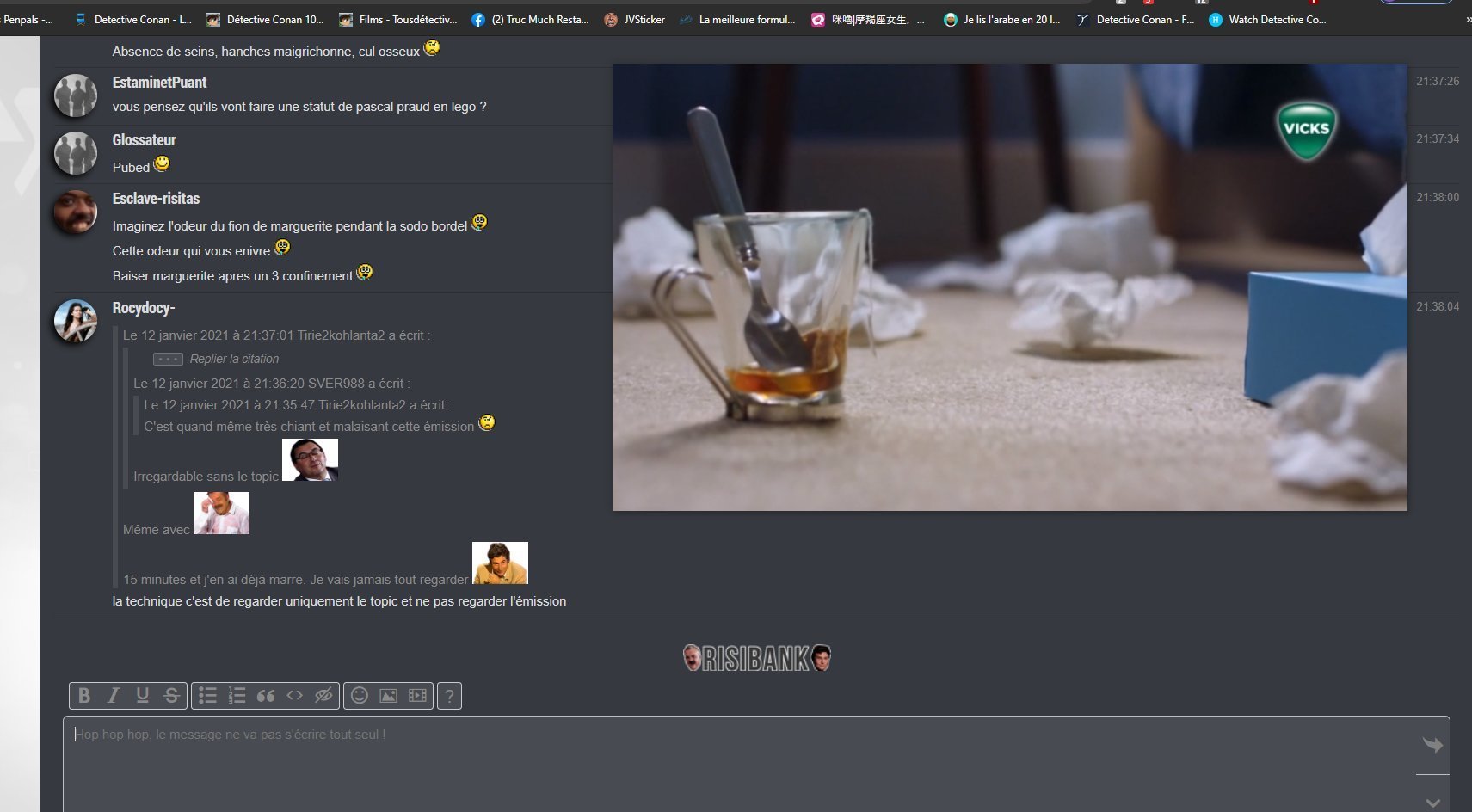Expand options chevron below send button

click(x=1432, y=802)
